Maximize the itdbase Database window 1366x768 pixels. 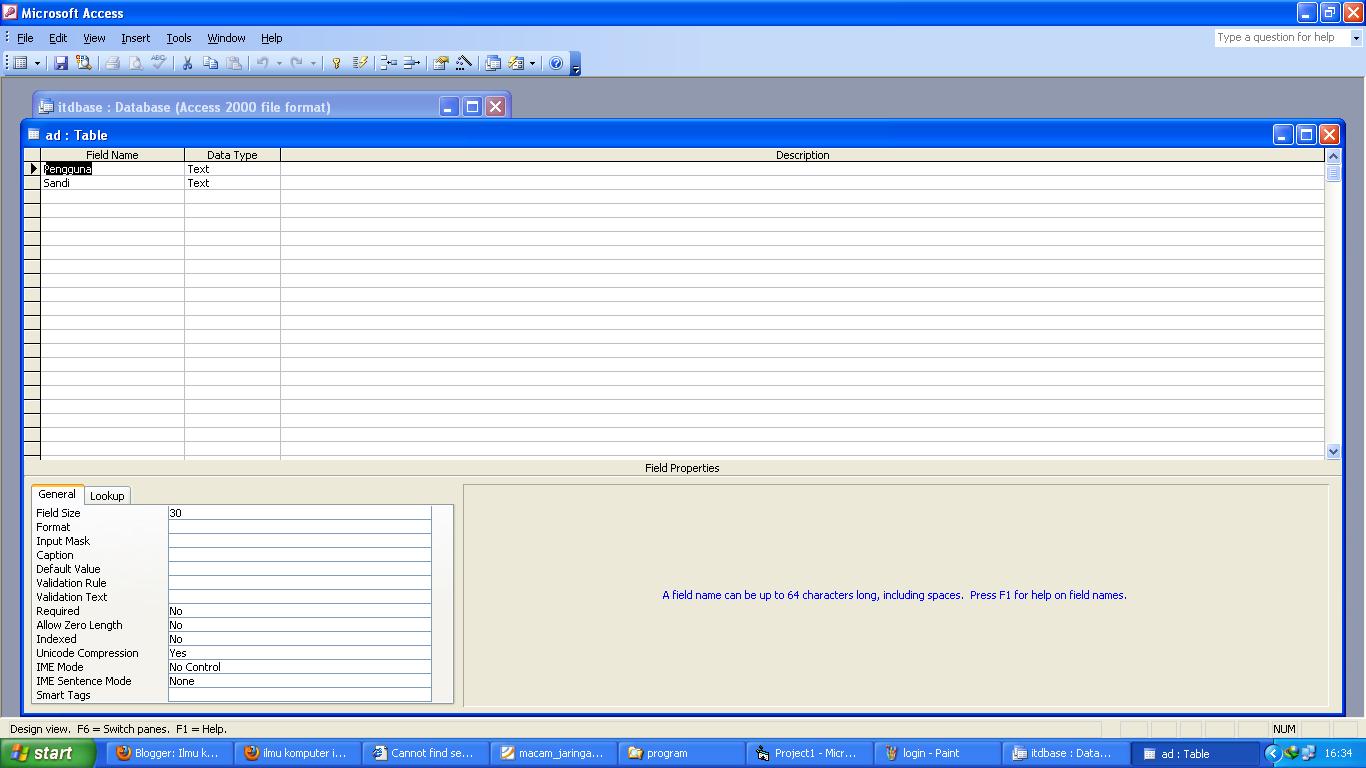(472, 107)
